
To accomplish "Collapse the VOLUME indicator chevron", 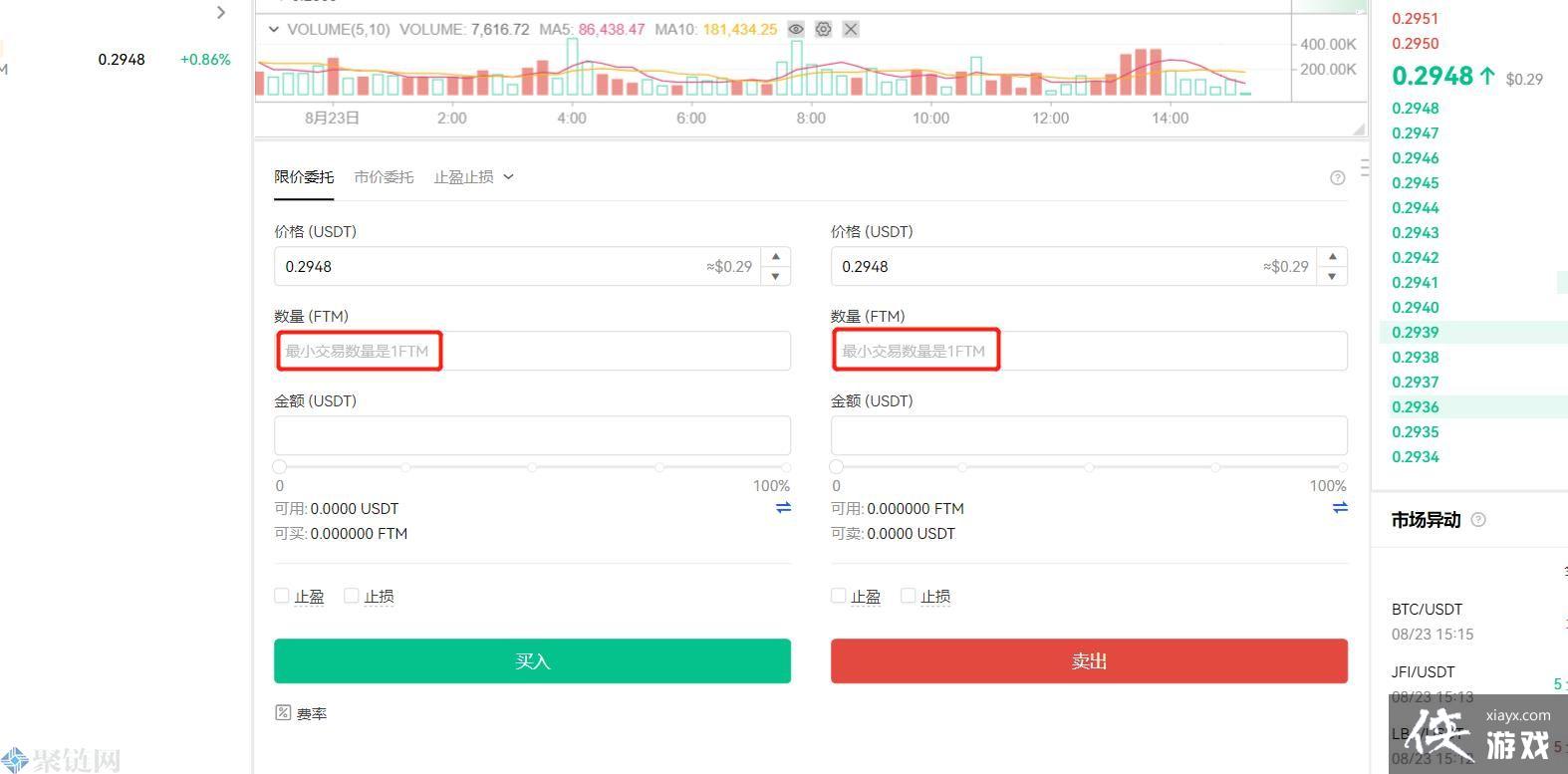I will 273,30.
